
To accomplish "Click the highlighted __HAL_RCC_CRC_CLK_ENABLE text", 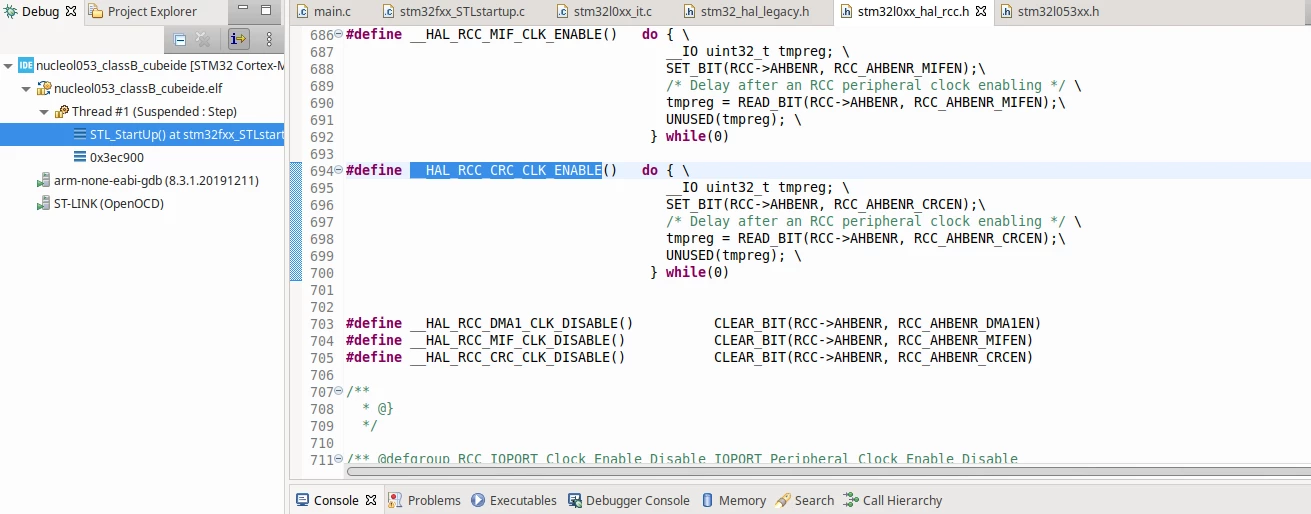I will (x=506, y=171).
